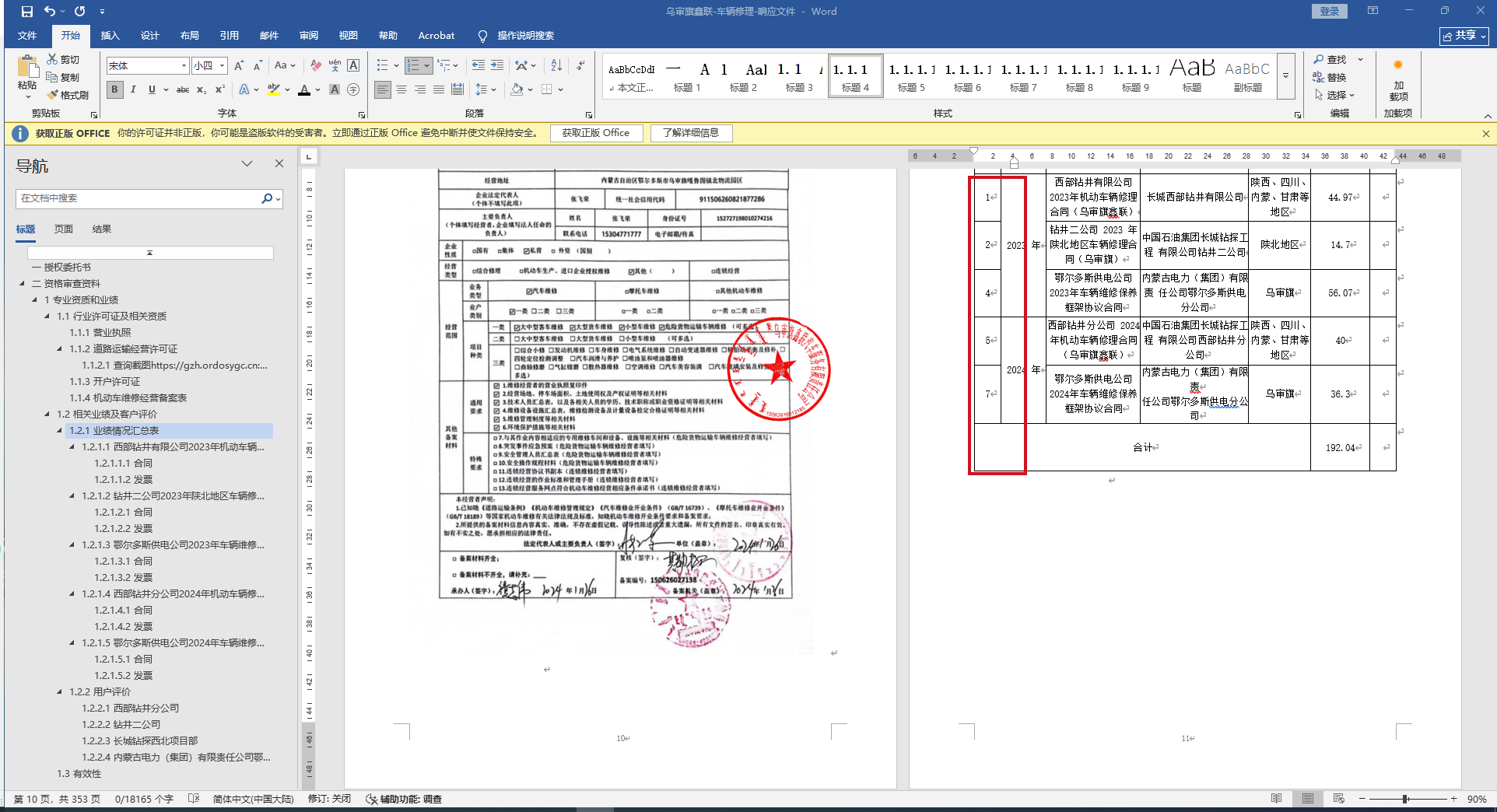Open the Font dialog launcher in 字体 group
Screen dimensions: 1497x812
(x=362, y=114)
